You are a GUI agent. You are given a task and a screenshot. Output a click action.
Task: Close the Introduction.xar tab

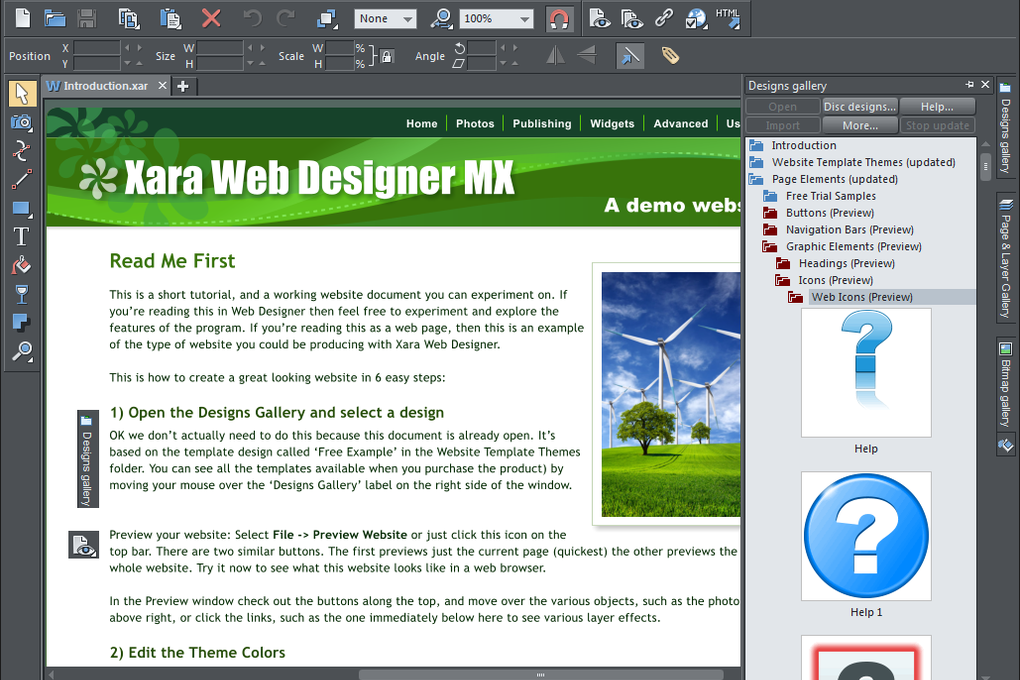(x=163, y=86)
